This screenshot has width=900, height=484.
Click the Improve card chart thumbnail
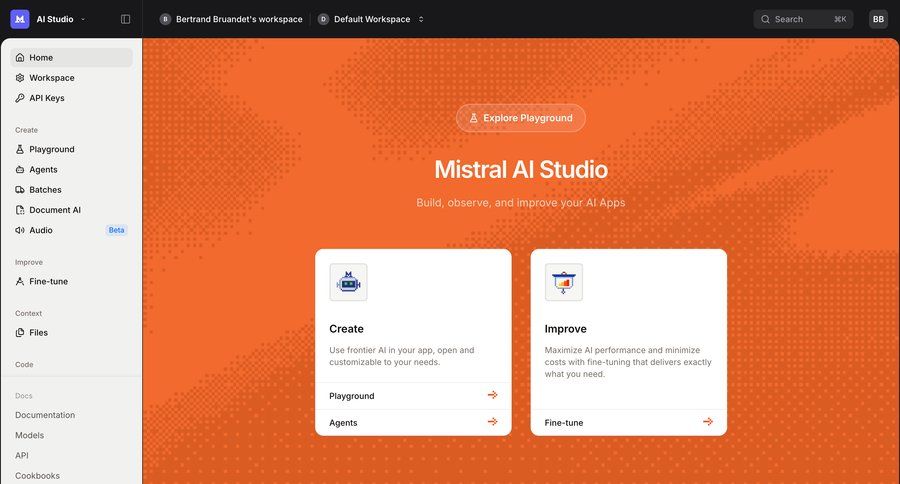pyautogui.click(x=564, y=282)
